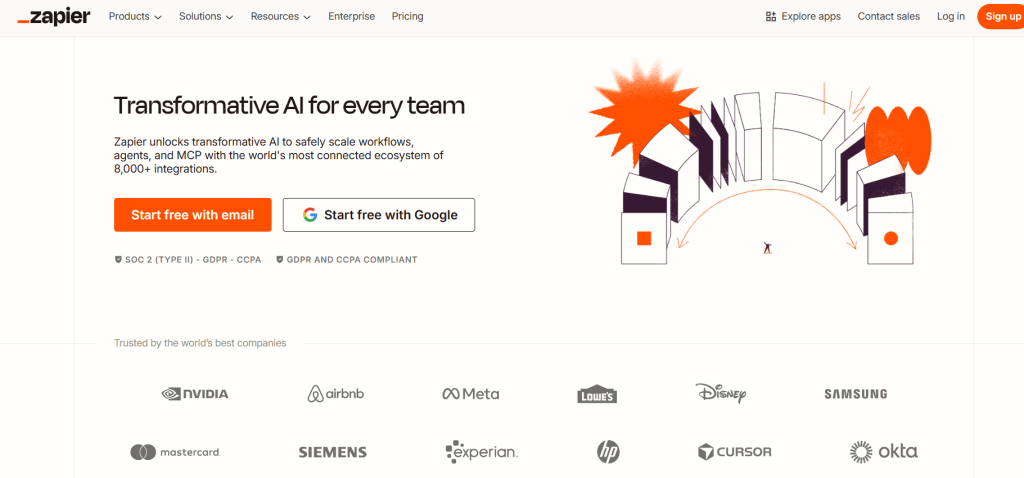Image resolution: width=1024 pixels, height=478 pixels.
Task: Click Start free with email button
Action: (x=193, y=215)
